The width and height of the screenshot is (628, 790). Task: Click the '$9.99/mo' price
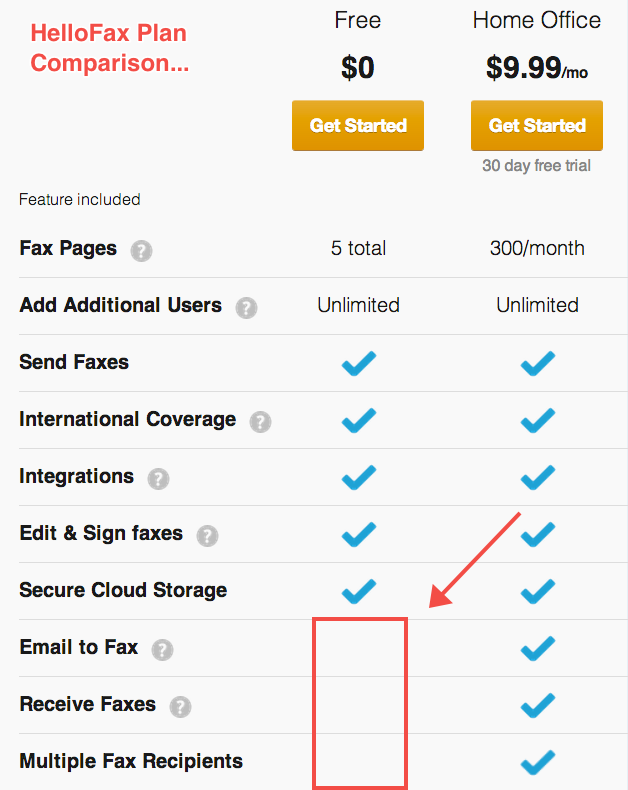[537, 68]
